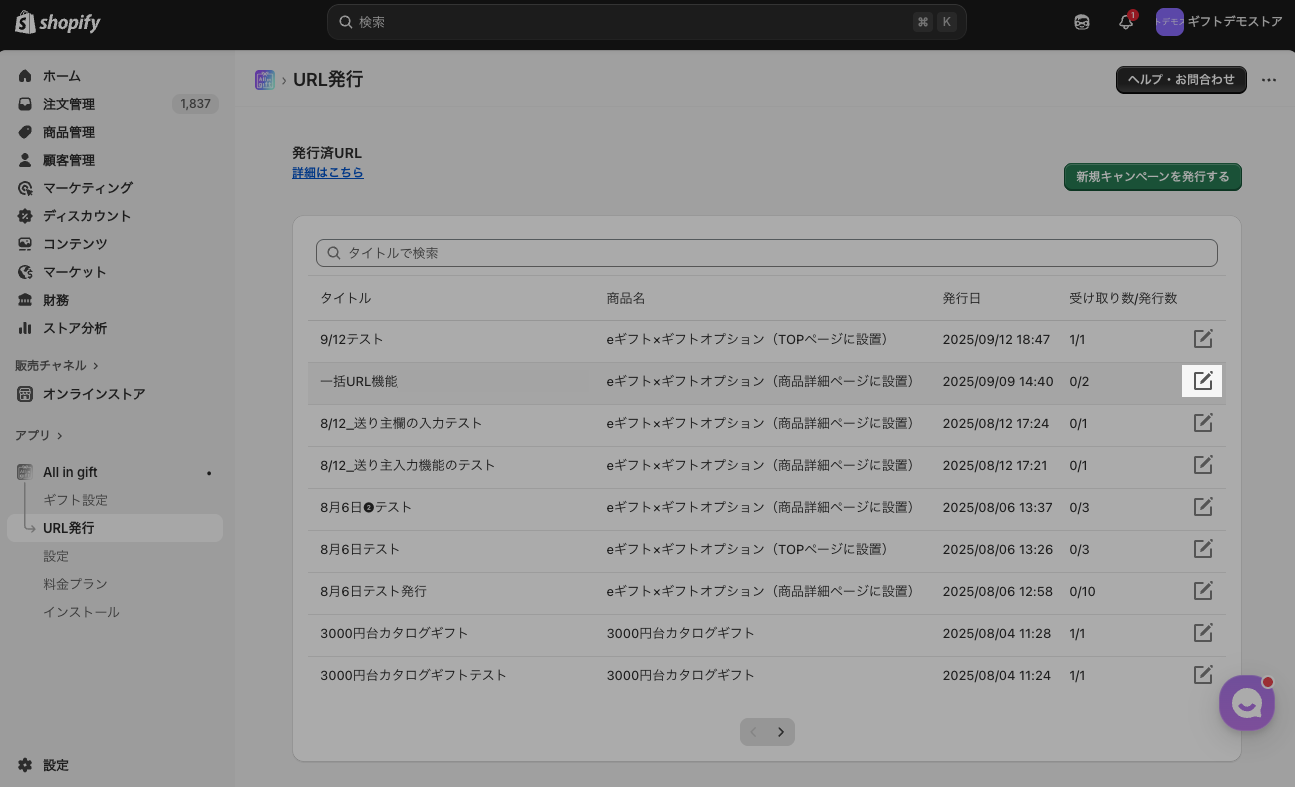Select ギフト設定 under All in gift

[x=75, y=500]
